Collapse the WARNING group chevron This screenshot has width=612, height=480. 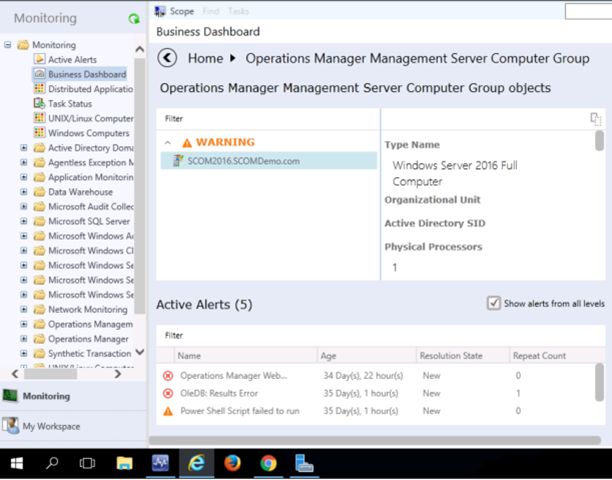(168, 143)
